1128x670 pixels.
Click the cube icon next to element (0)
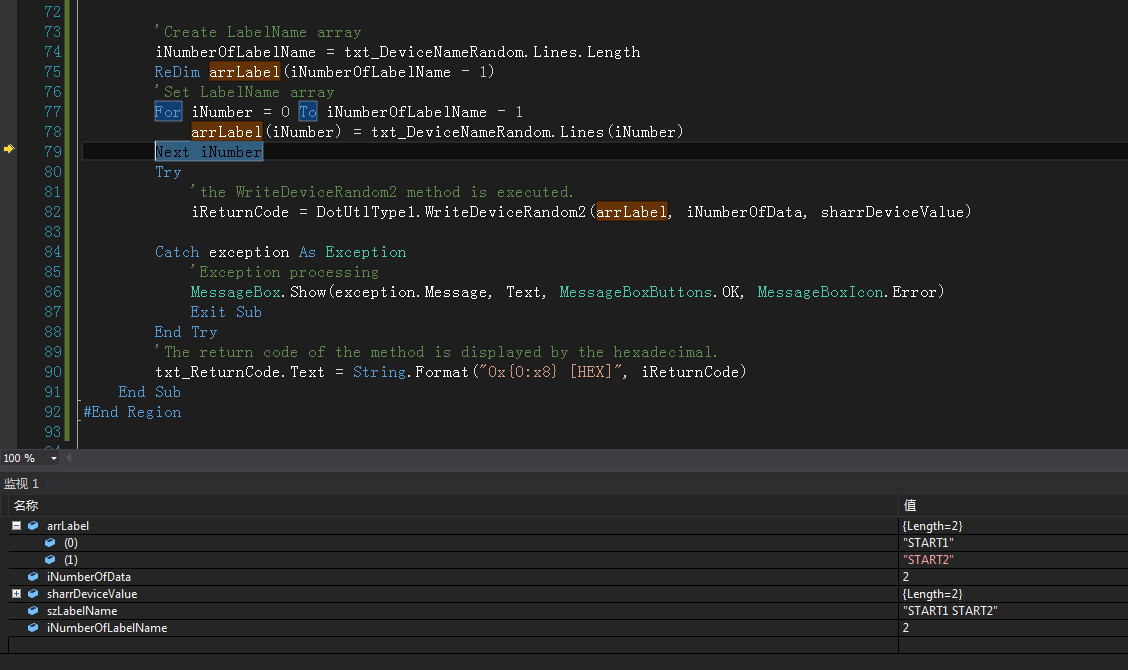tap(50, 543)
